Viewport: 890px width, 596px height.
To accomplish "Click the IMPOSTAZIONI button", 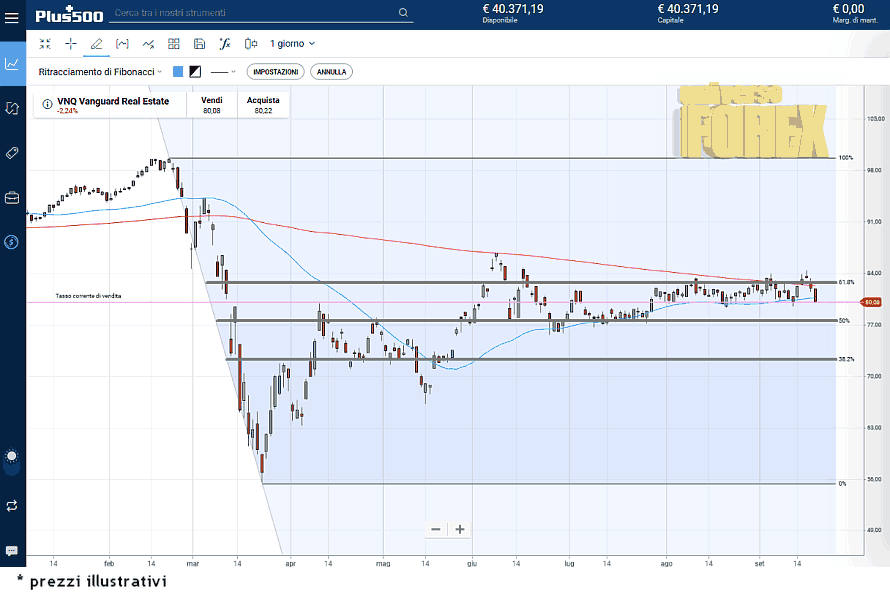I will coord(275,72).
